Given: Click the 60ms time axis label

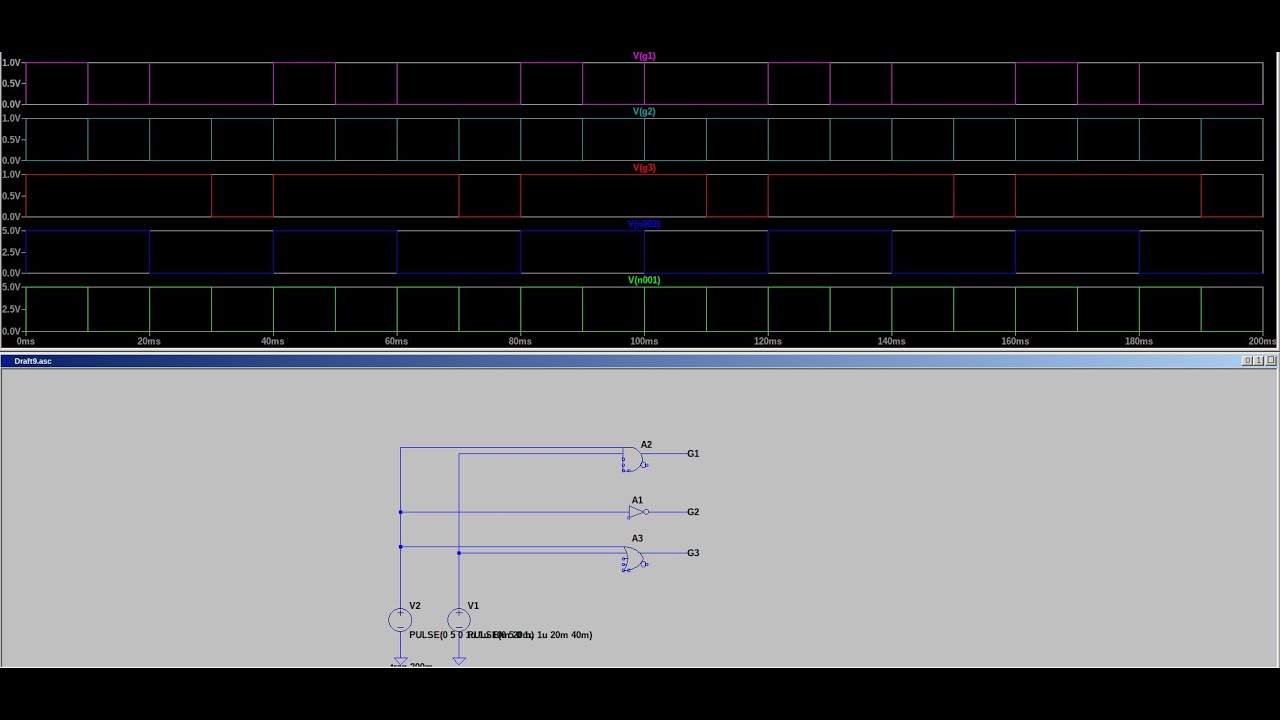Looking at the screenshot, I should point(396,341).
